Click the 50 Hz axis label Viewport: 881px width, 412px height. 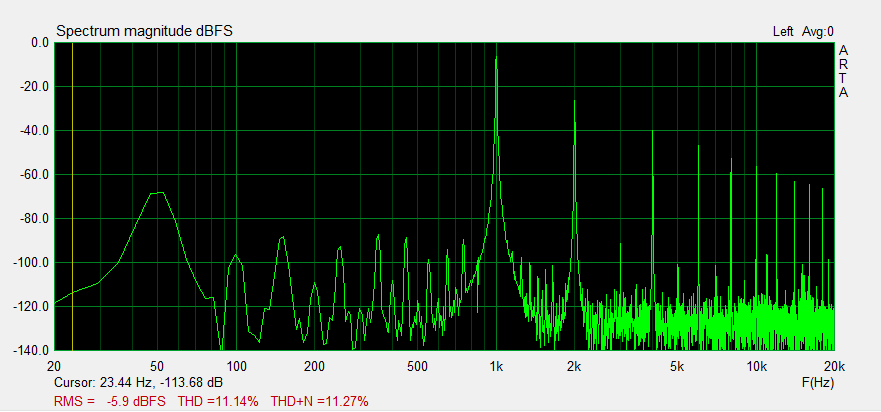tap(158, 367)
